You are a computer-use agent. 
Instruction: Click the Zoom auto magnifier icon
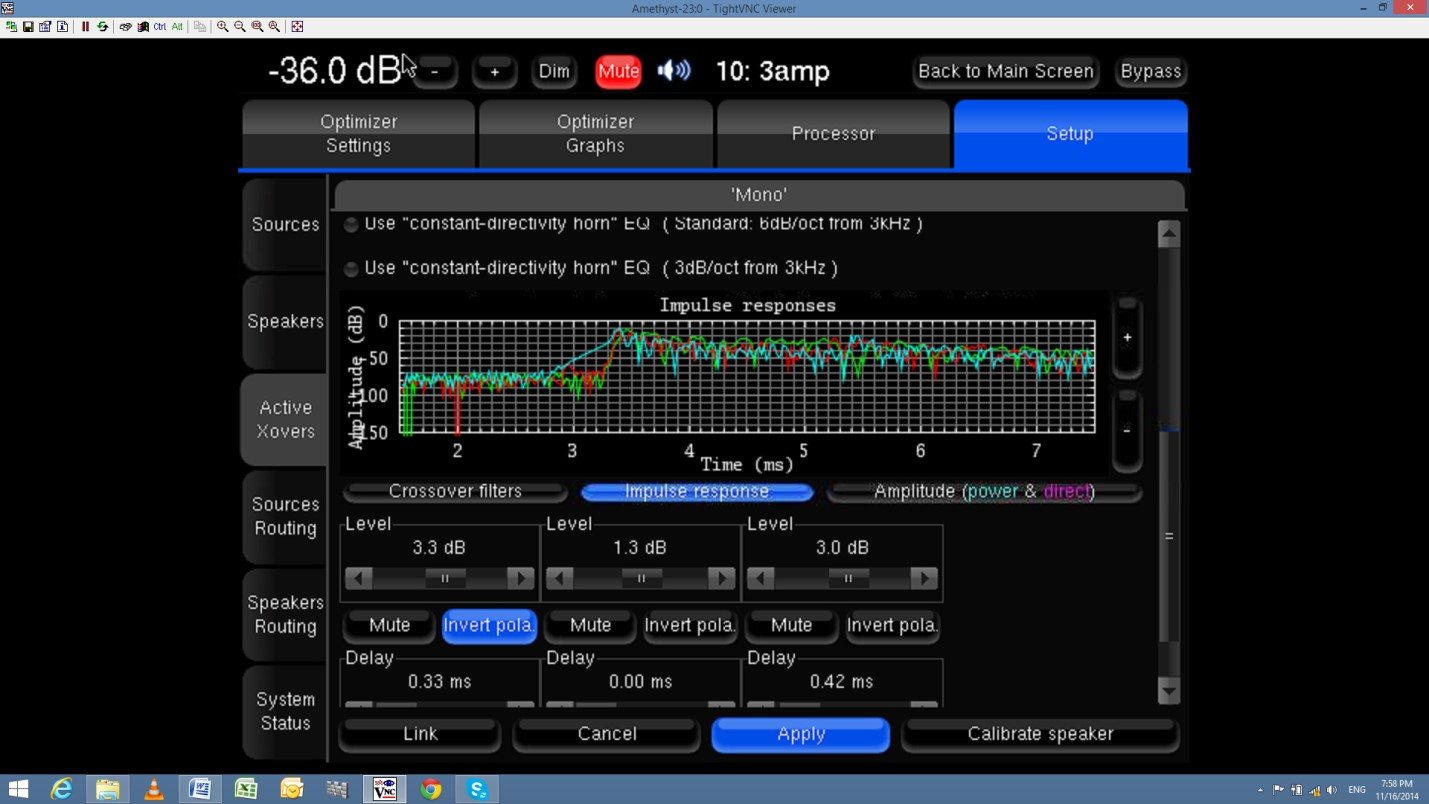click(x=274, y=27)
